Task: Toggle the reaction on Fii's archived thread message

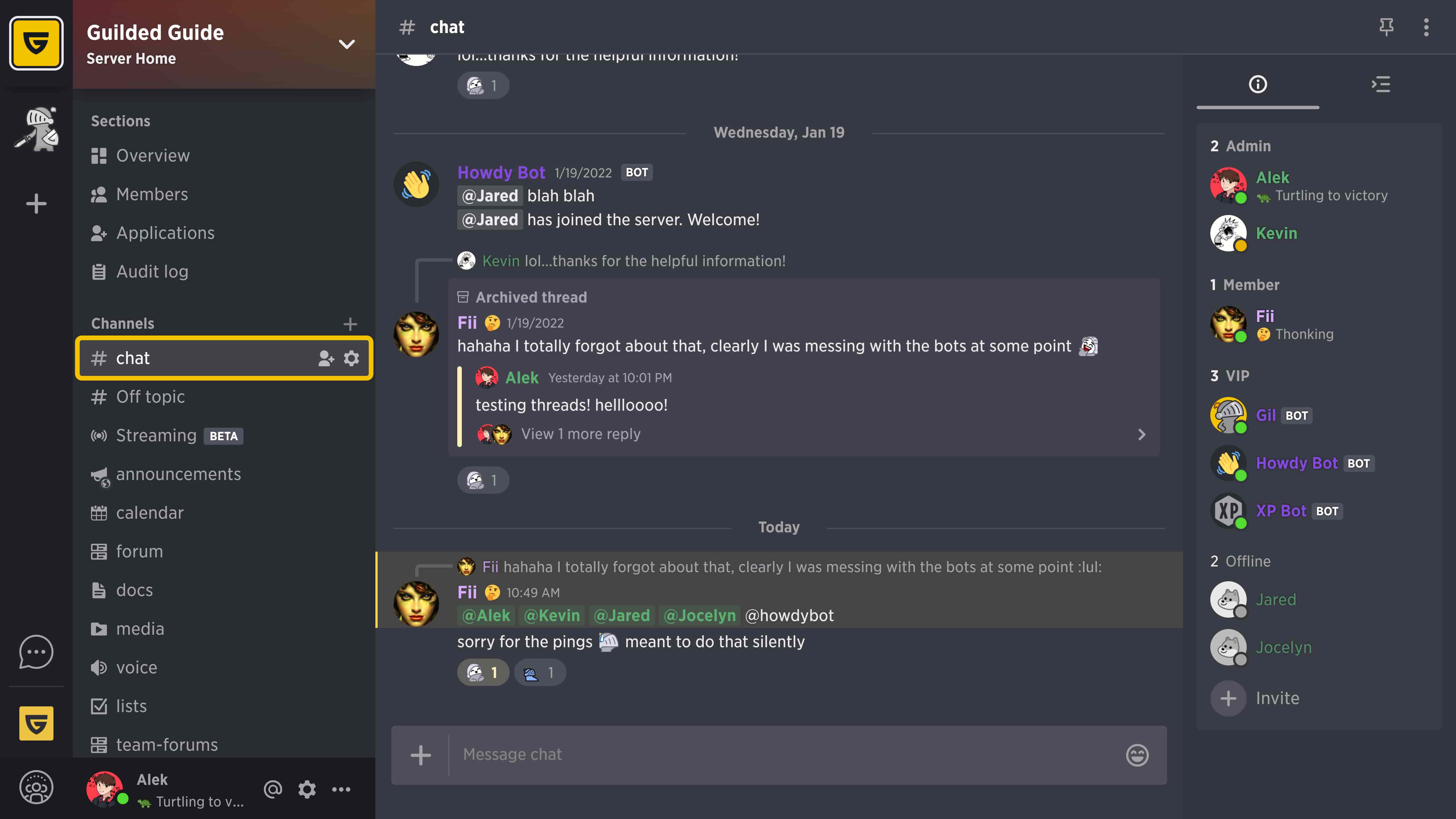Action: point(483,480)
